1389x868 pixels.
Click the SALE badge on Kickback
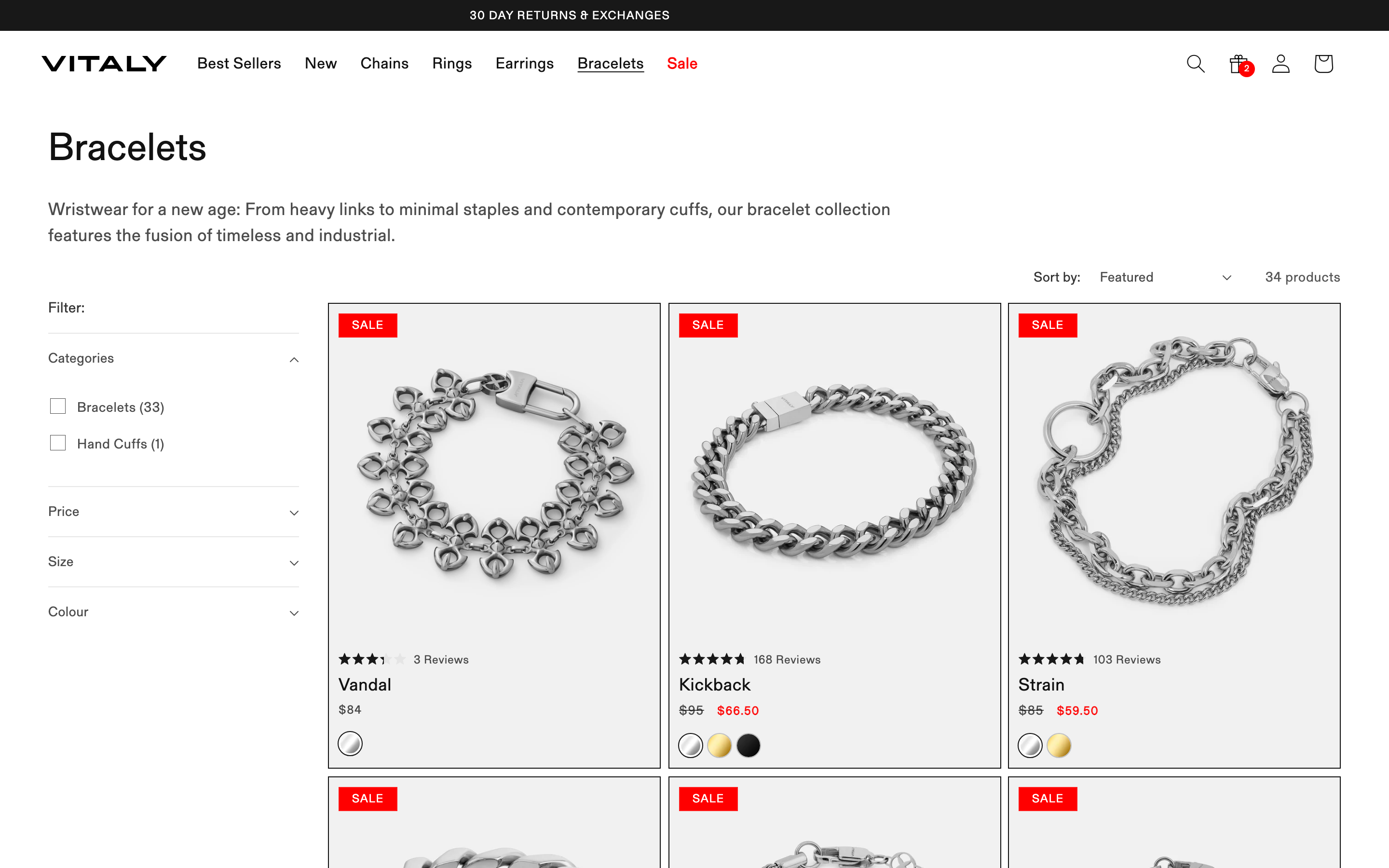pos(708,325)
